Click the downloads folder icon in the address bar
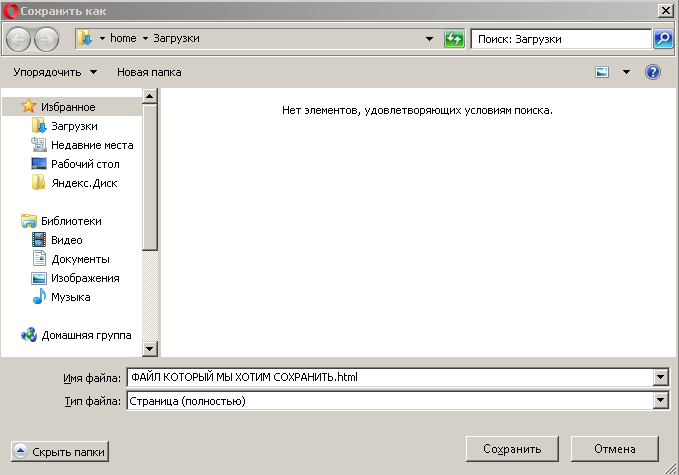Viewport: 679px width, 475px height. 85,38
